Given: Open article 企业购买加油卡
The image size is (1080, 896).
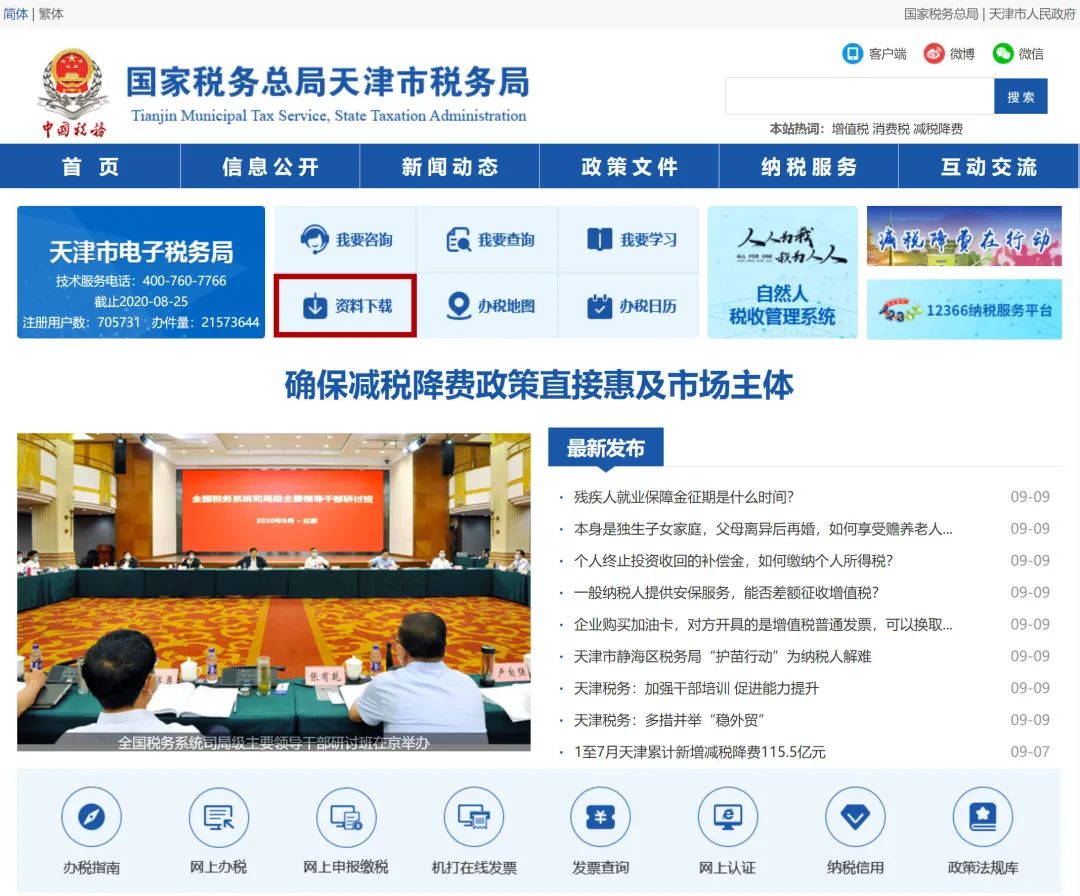Looking at the screenshot, I should tap(763, 625).
